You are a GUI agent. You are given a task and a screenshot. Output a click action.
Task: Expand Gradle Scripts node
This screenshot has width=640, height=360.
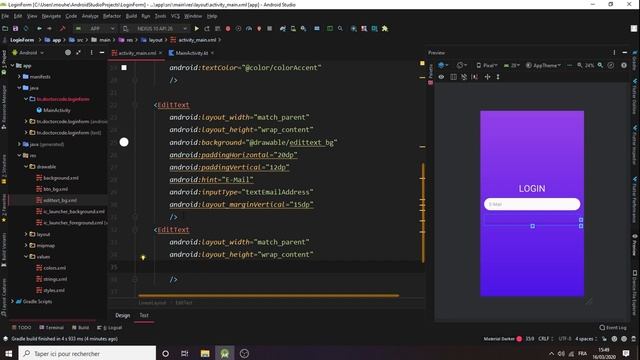12,301
